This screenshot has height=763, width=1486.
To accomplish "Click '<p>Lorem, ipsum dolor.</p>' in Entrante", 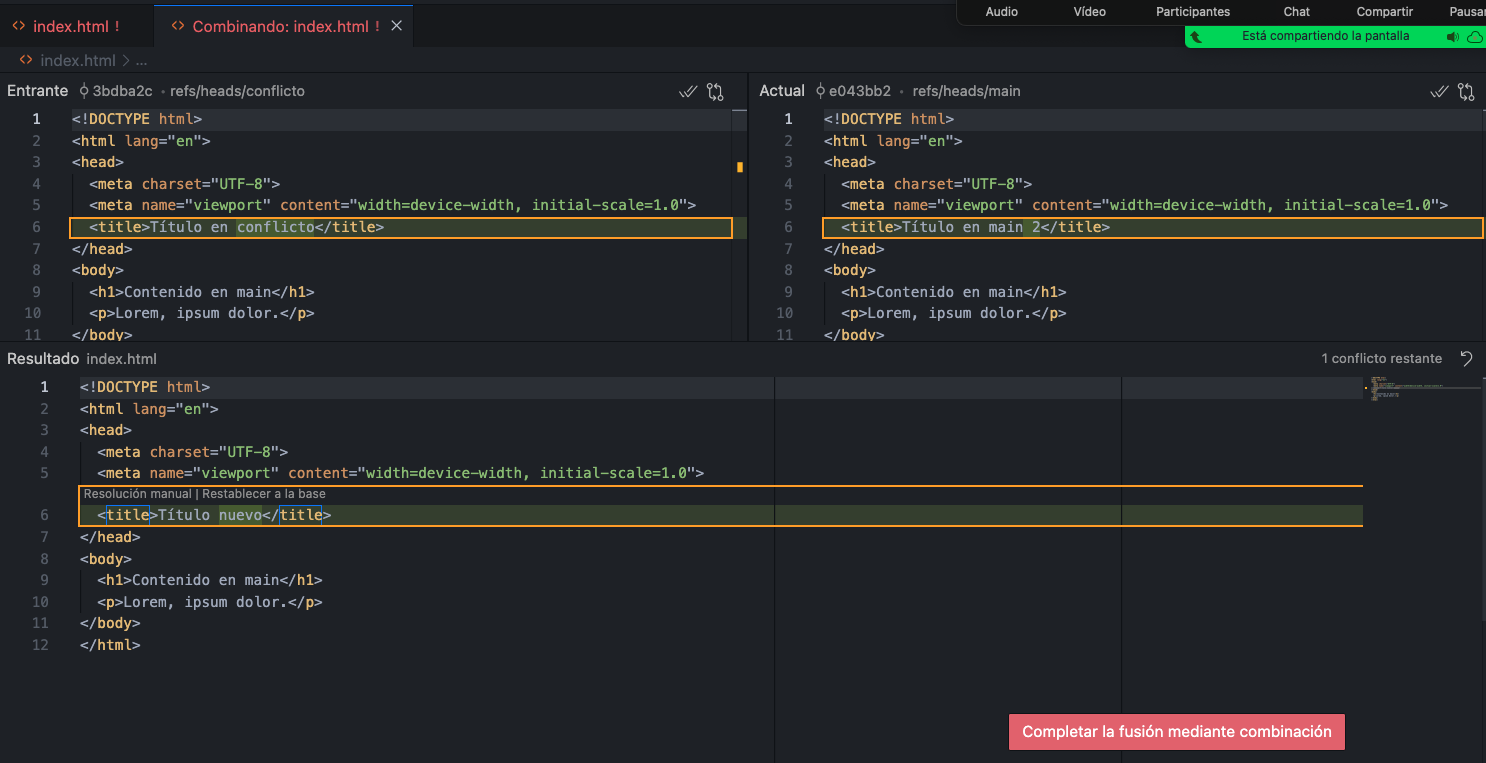I will pyautogui.click(x=201, y=313).
